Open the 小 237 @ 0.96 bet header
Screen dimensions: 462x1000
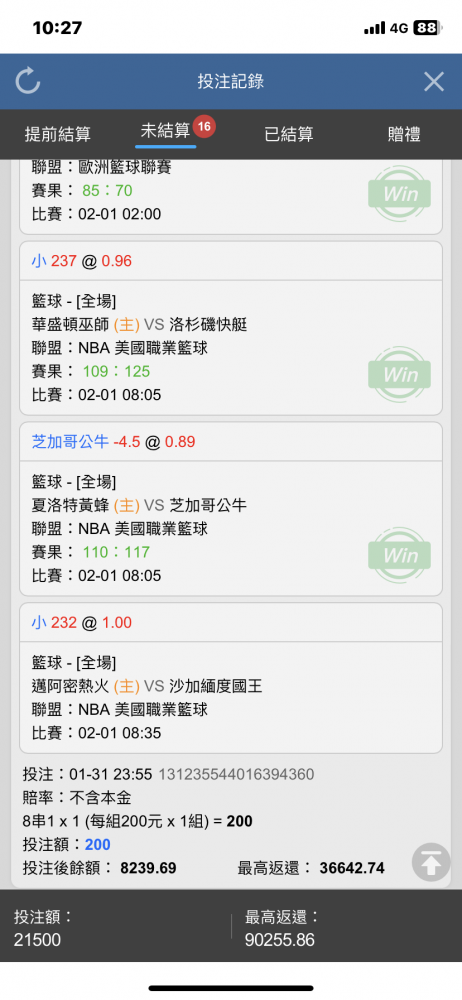tap(231, 261)
